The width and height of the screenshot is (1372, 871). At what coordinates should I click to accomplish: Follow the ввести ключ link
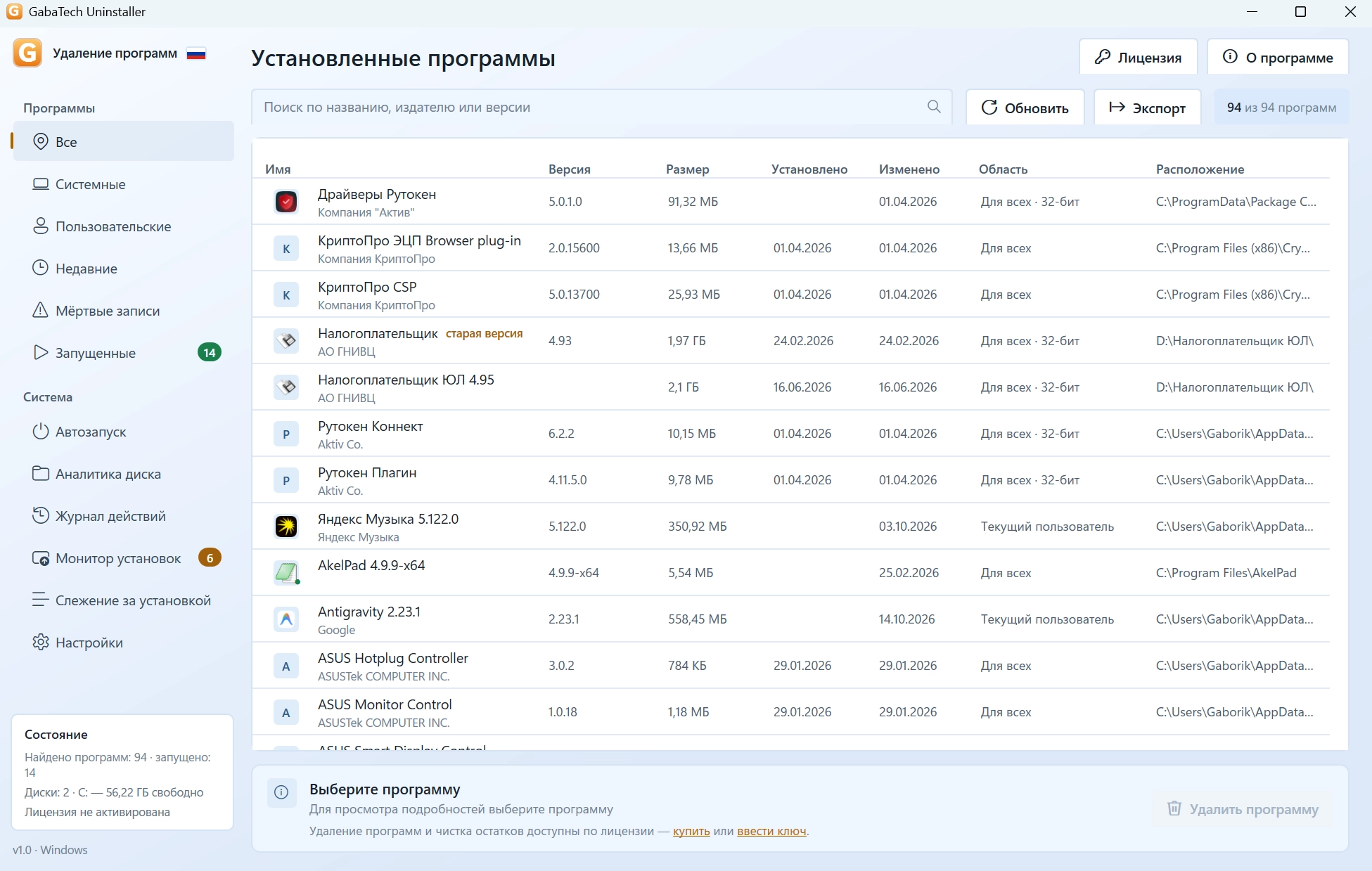[x=771, y=831]
